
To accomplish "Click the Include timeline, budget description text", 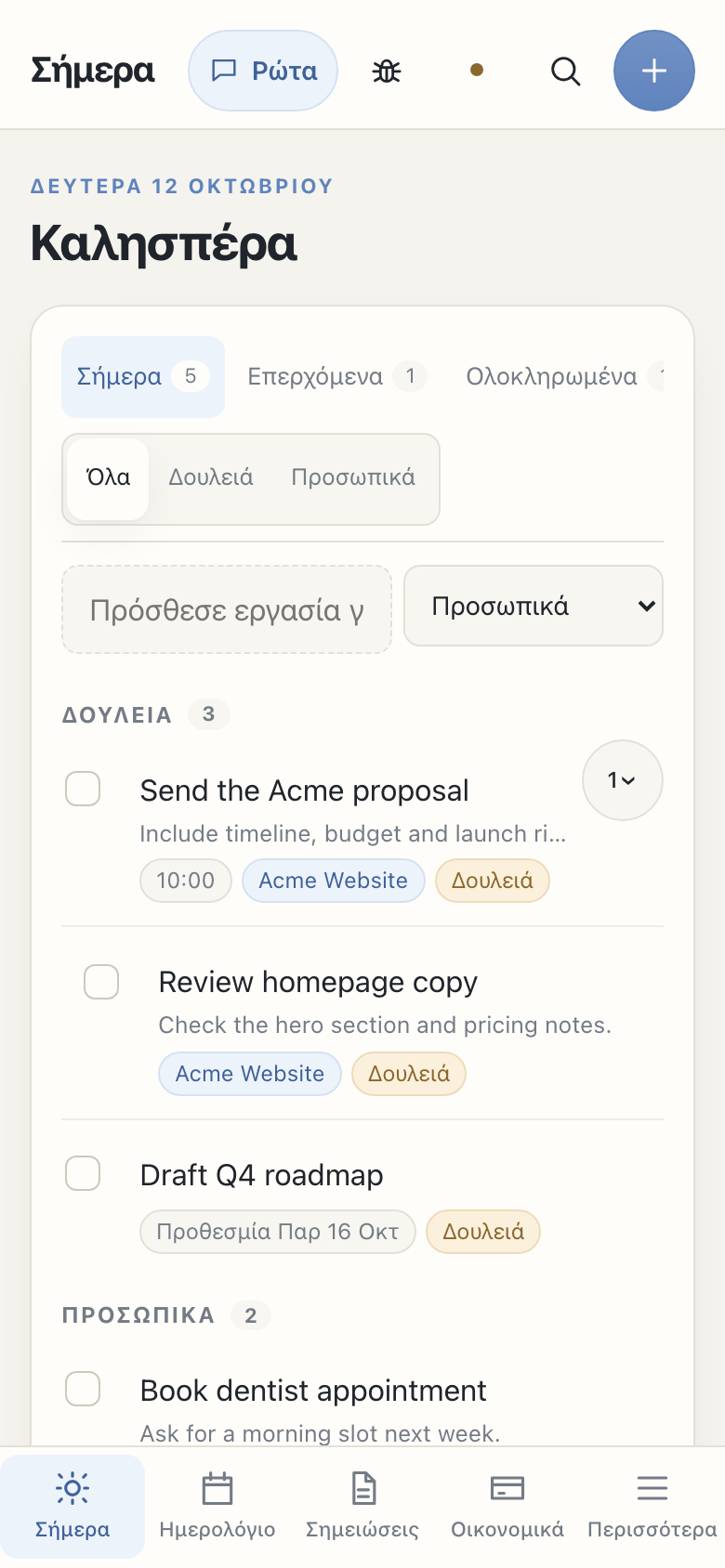I will [353, 834].
